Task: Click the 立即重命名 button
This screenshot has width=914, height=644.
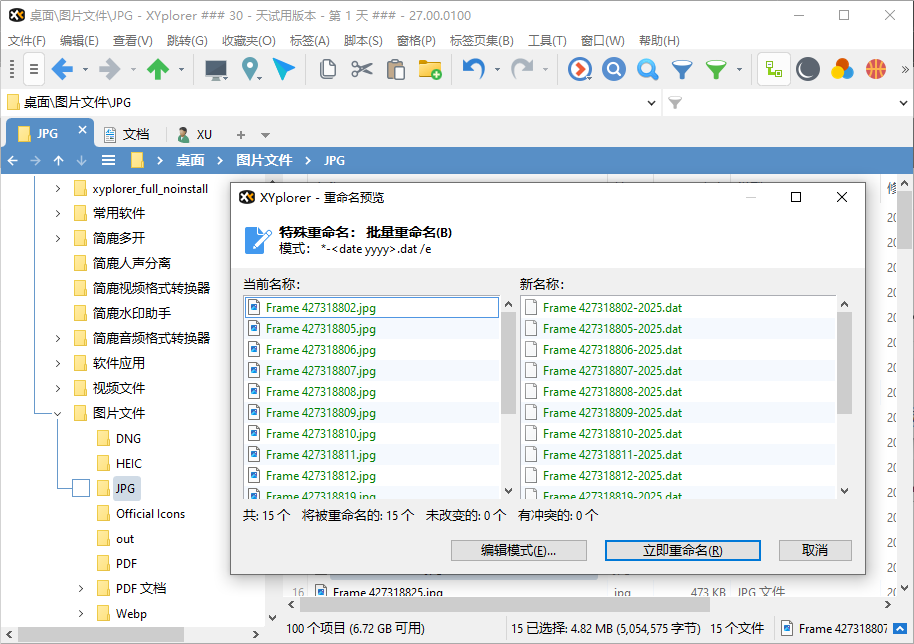Action: (681, 550)
